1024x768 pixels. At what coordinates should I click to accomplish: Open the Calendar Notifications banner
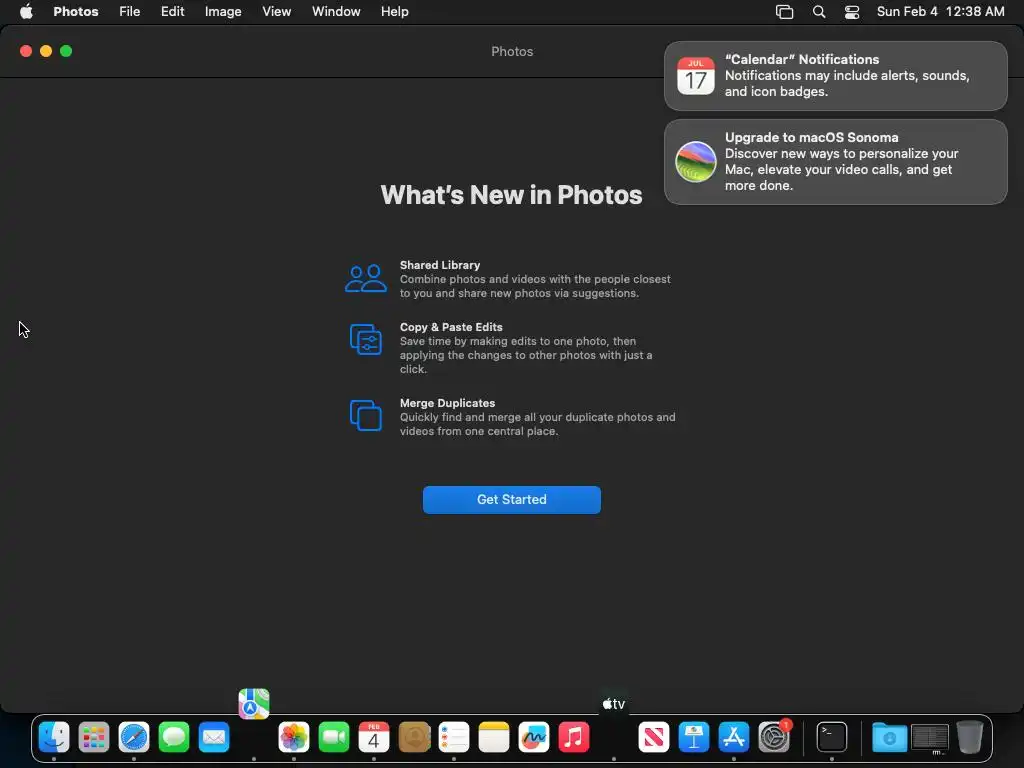pyautogui.click(x=835, y=76)
